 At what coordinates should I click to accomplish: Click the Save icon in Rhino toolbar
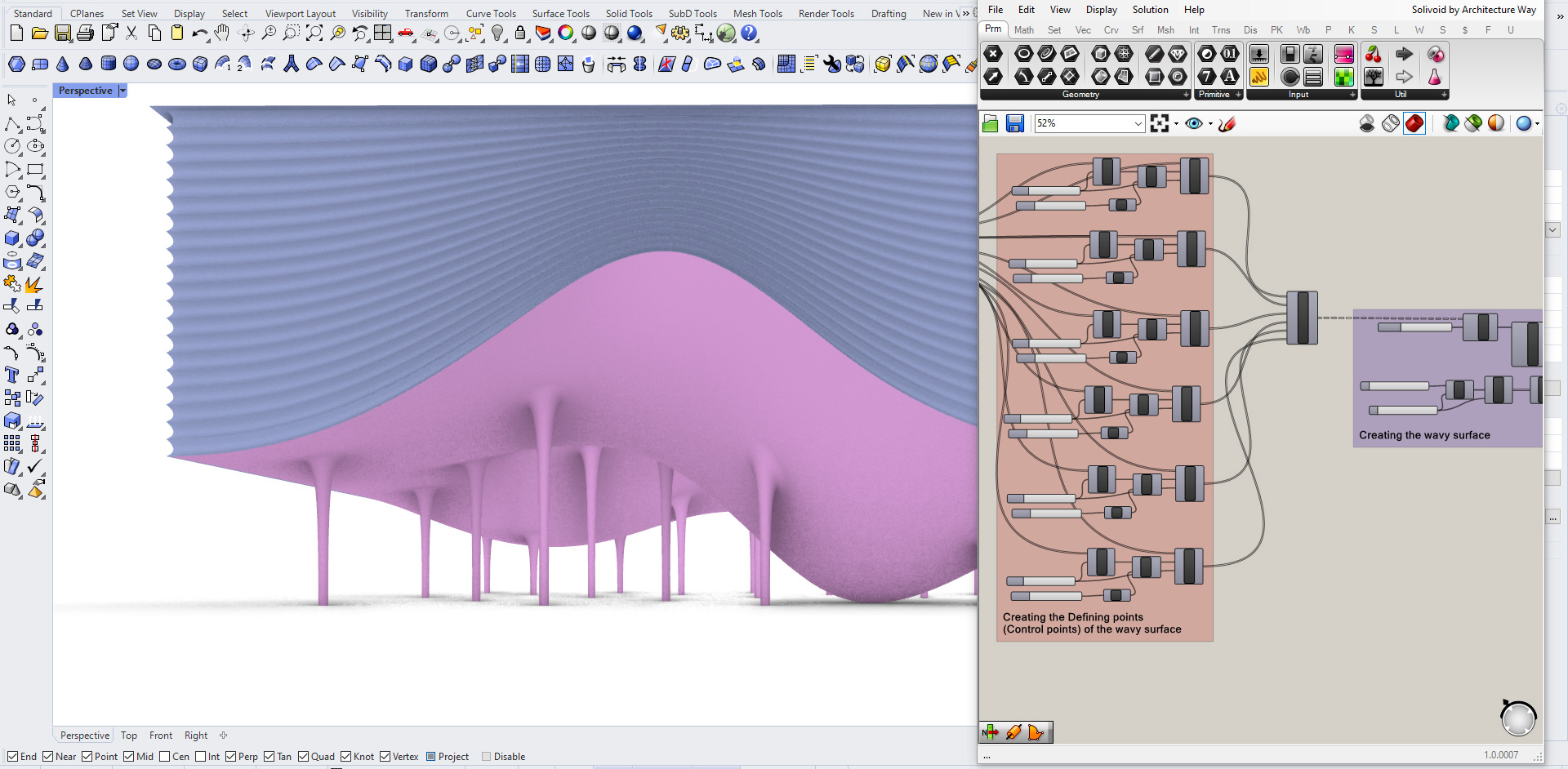[62, 33]
